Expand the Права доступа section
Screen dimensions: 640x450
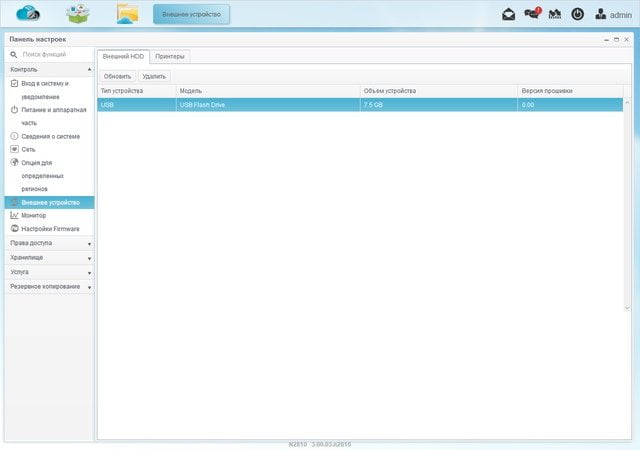49,243
